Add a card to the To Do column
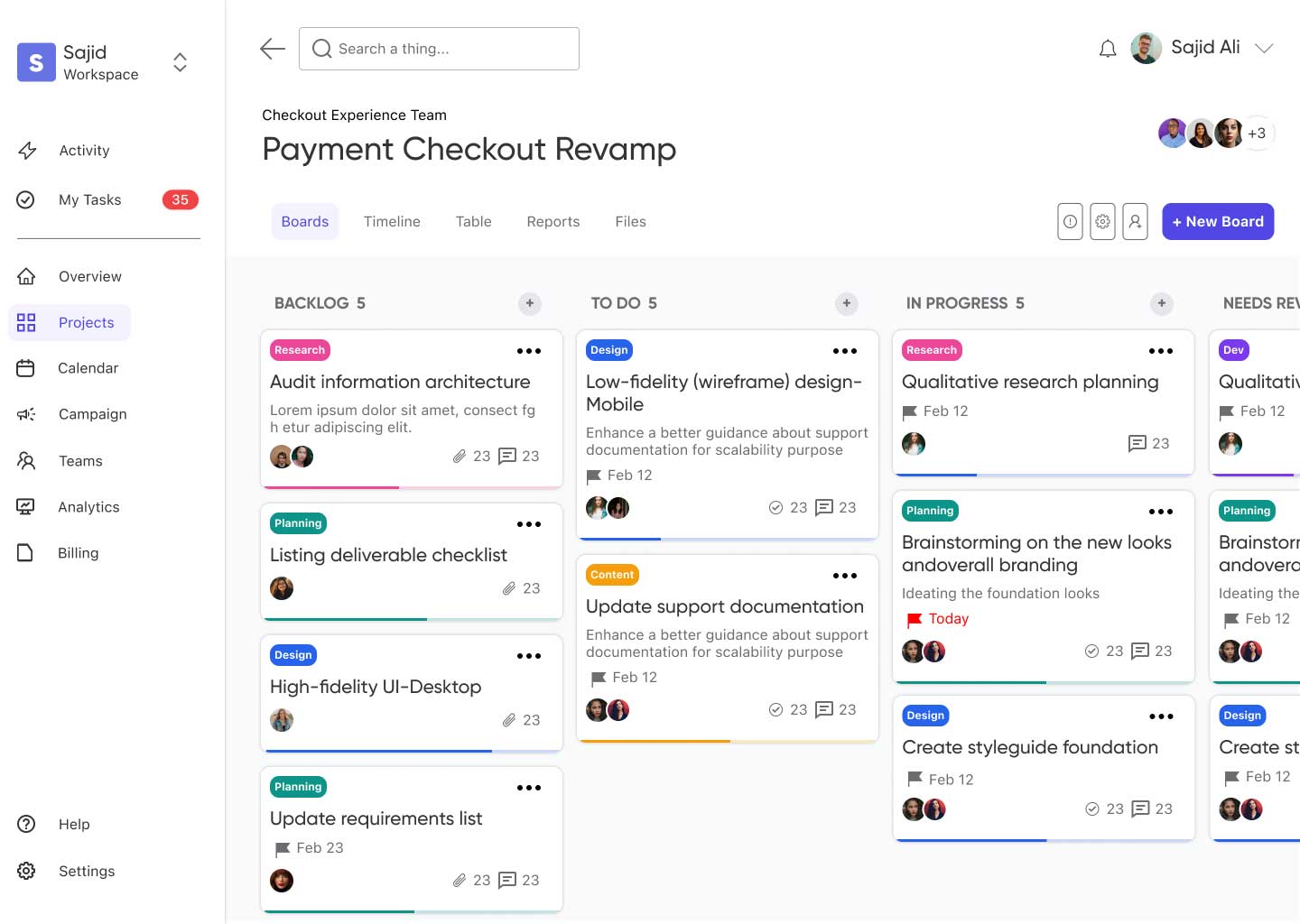Screen dimensions: 1300x924 [x=846, y=303]
